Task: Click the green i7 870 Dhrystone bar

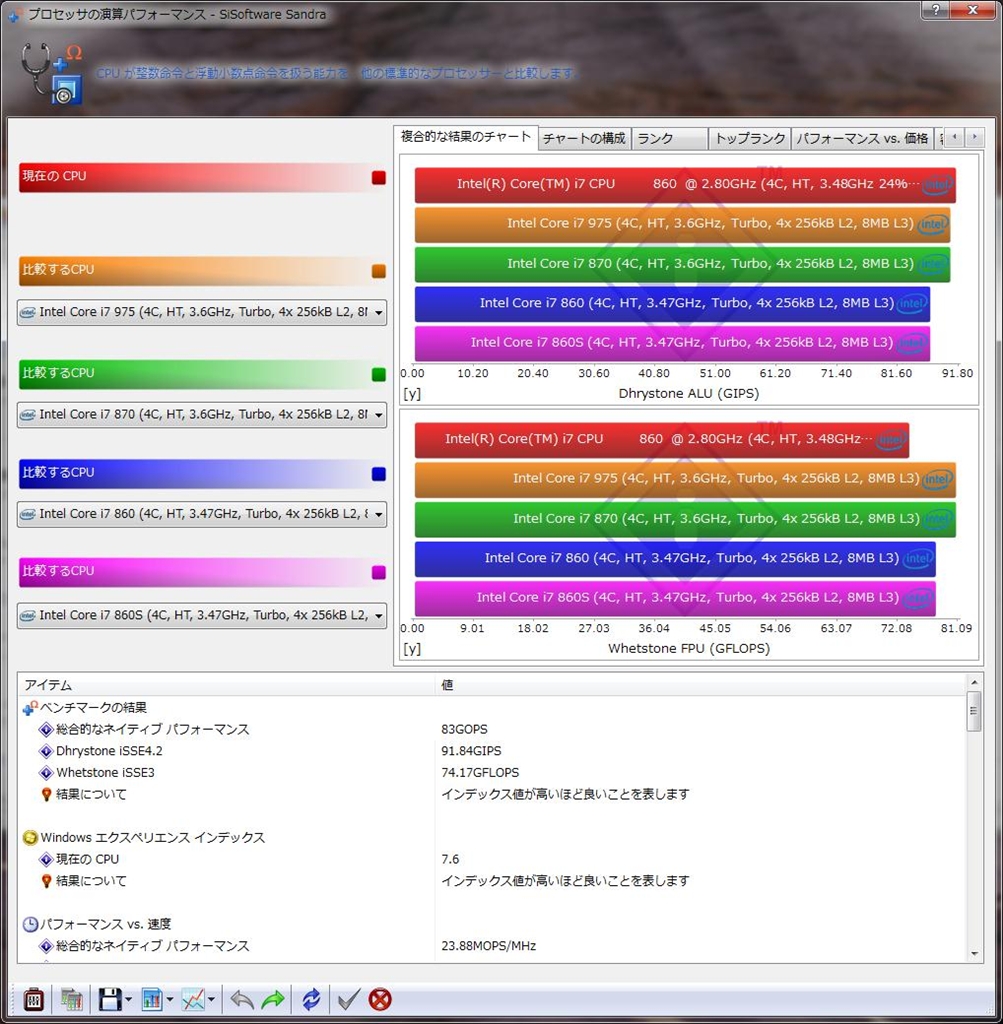Action: 682,264
